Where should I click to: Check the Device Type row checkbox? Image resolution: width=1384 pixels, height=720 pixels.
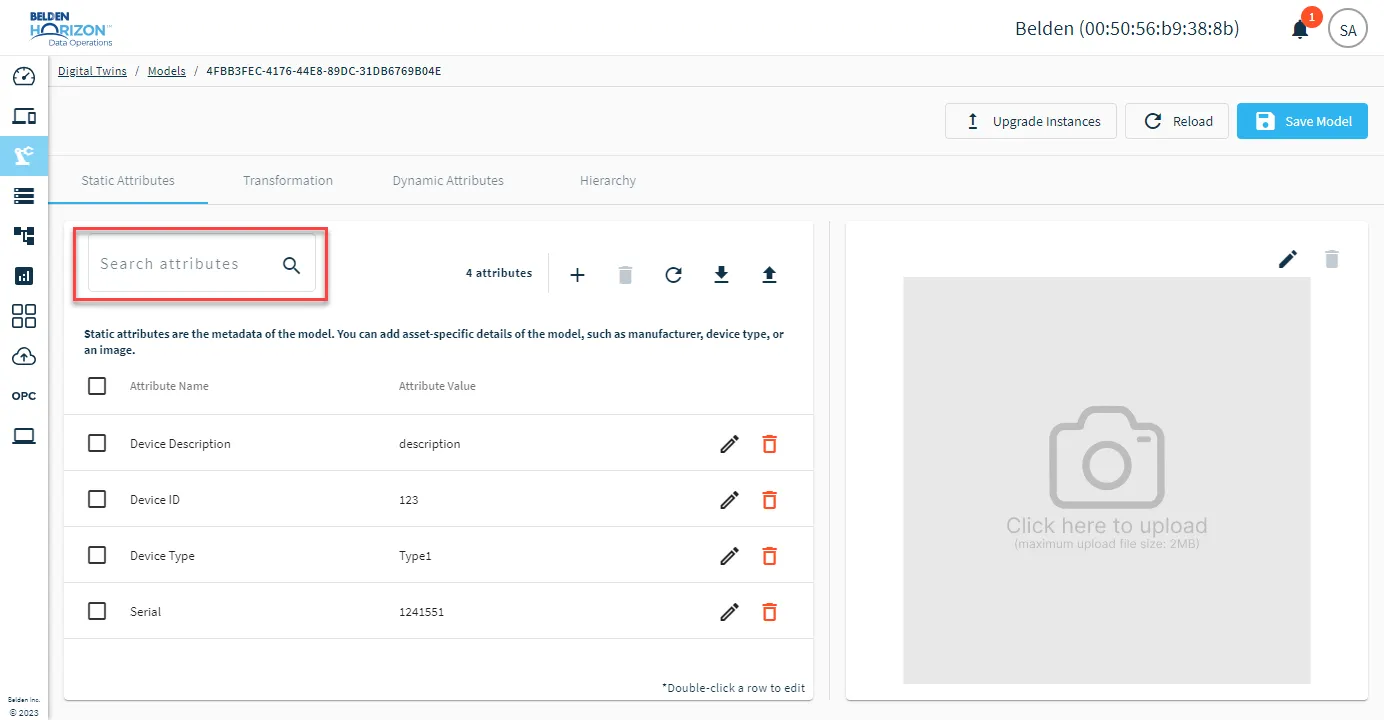pos(97,555)
